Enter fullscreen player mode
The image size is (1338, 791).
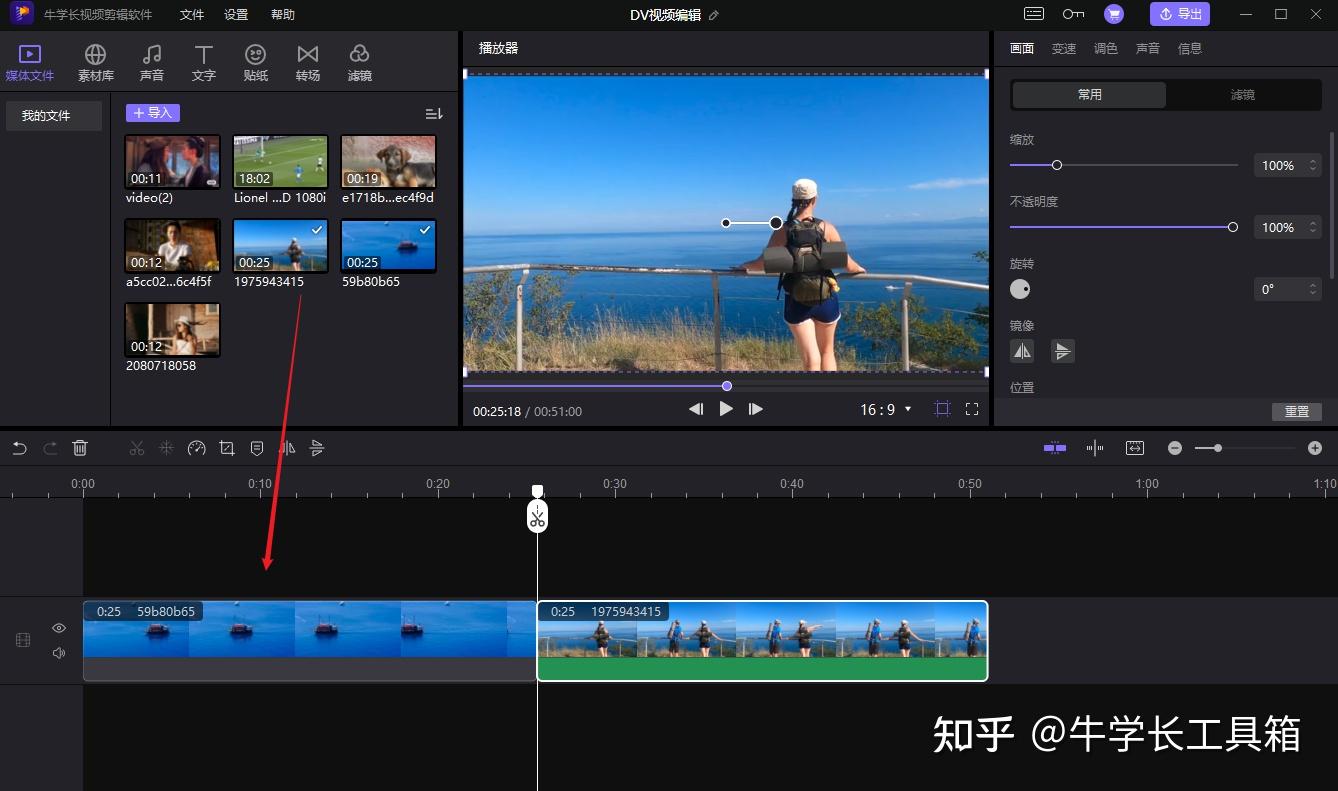(x=971, y=409)
